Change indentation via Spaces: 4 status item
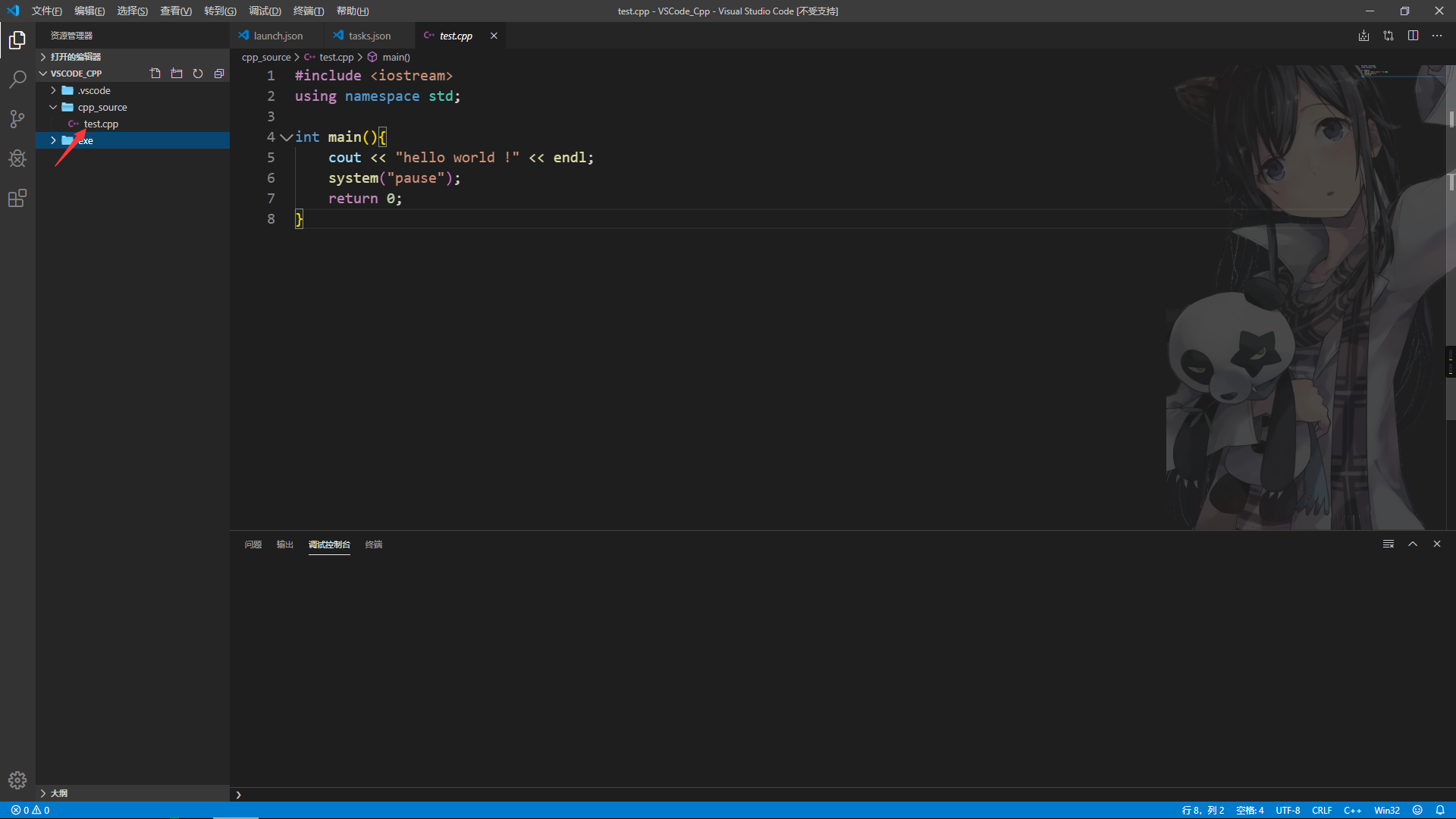This screenshot has height=819, width=1456. (x=1250, y=810)
